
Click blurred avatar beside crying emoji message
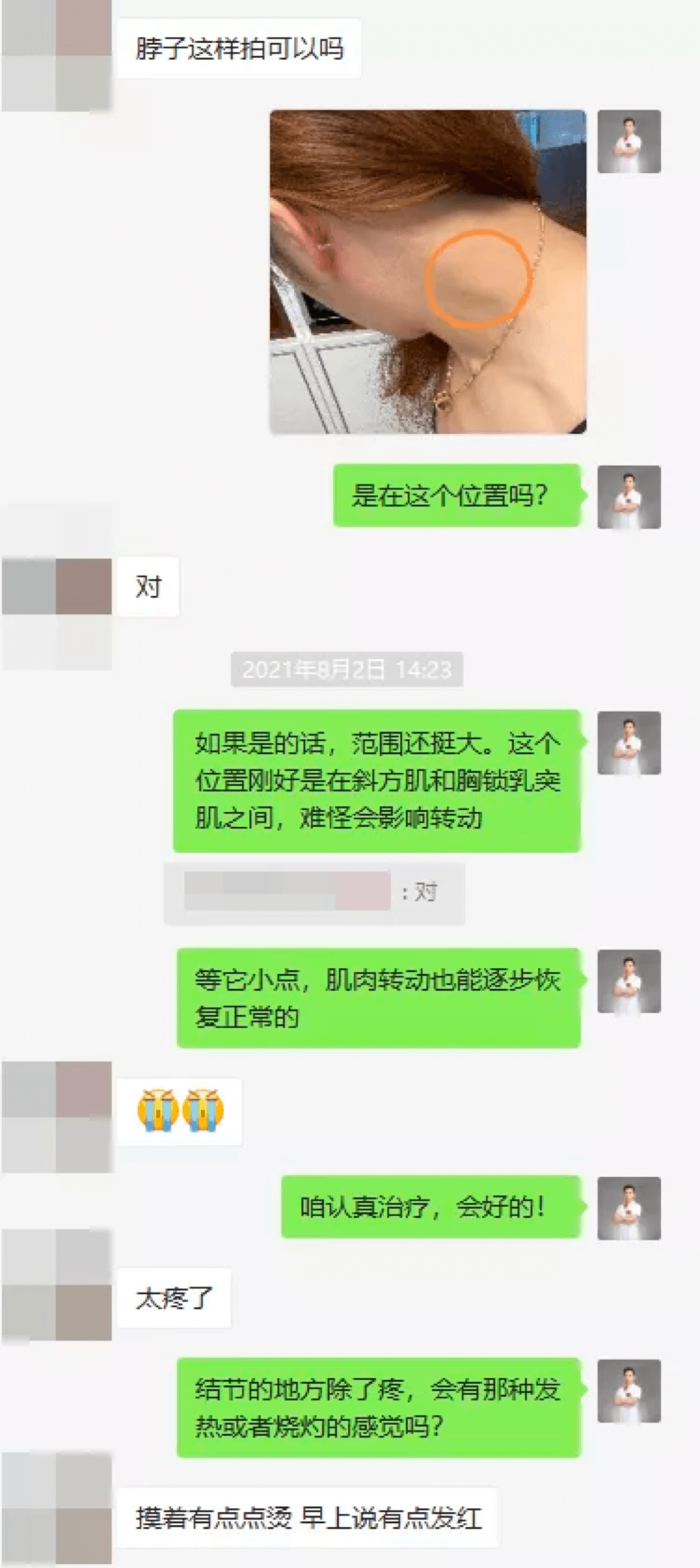(x=56, y=1117)
